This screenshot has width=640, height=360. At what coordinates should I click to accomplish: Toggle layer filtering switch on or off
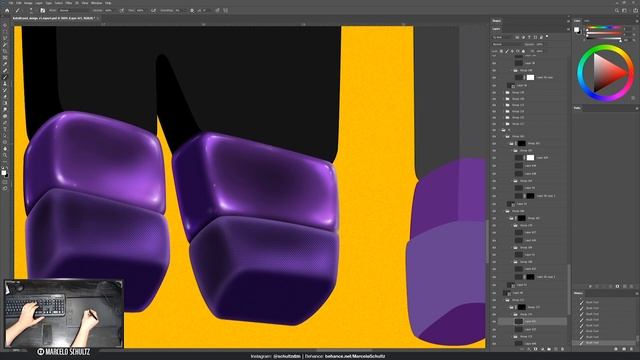point(547,37)
